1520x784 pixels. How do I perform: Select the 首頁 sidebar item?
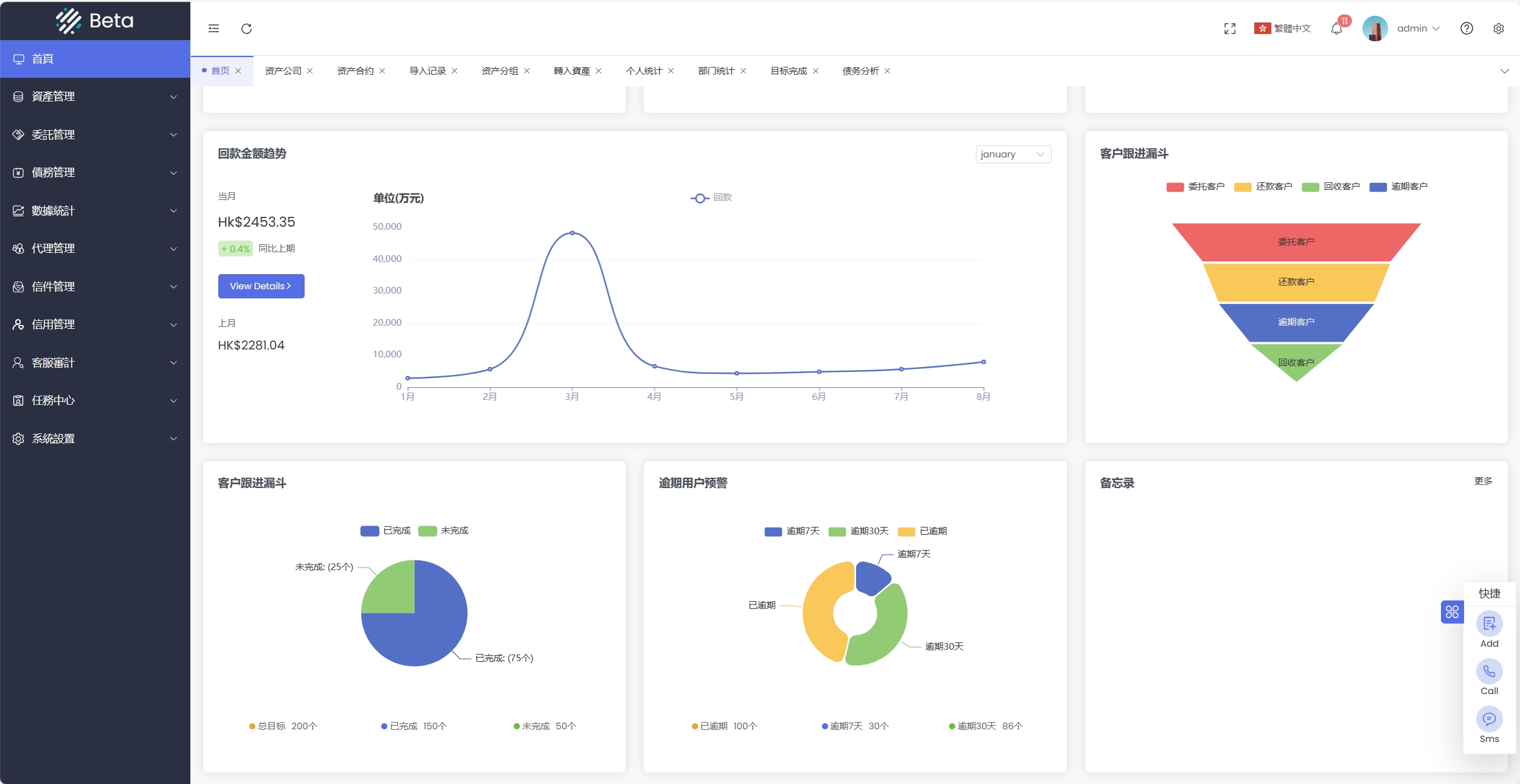(x=95, y=59)
